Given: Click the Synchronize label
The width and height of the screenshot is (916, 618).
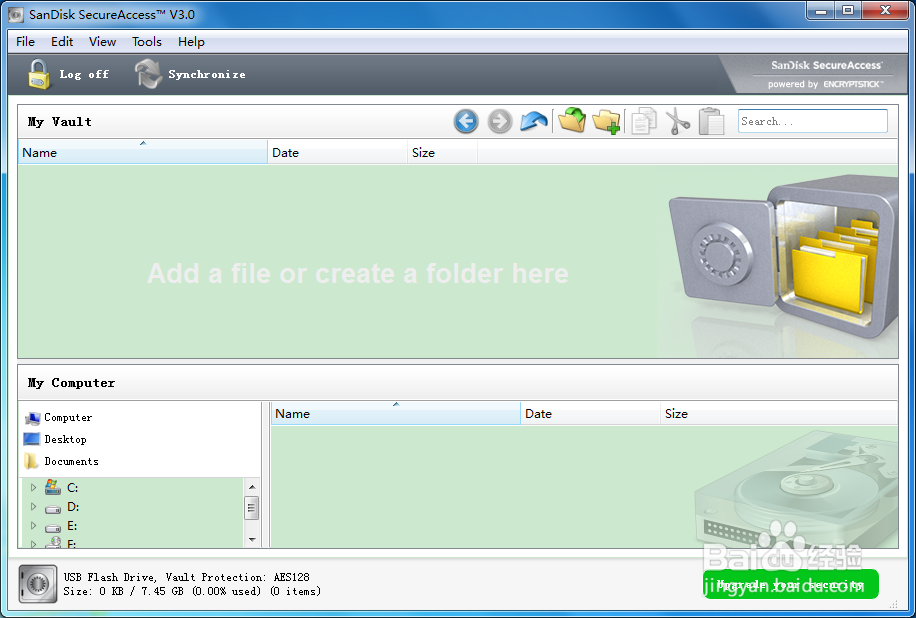Looking at the screenshot, I should coord(207,74).
